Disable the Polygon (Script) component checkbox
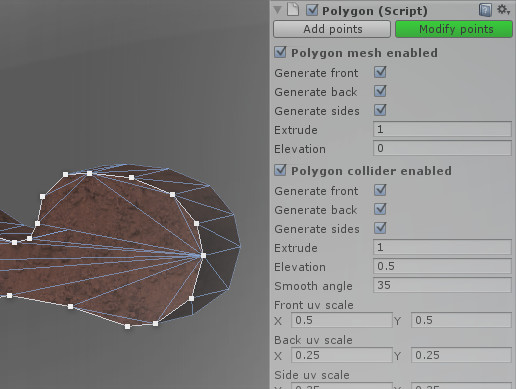Viewport: 516px width, 389px height. click(x=312, y=10)
